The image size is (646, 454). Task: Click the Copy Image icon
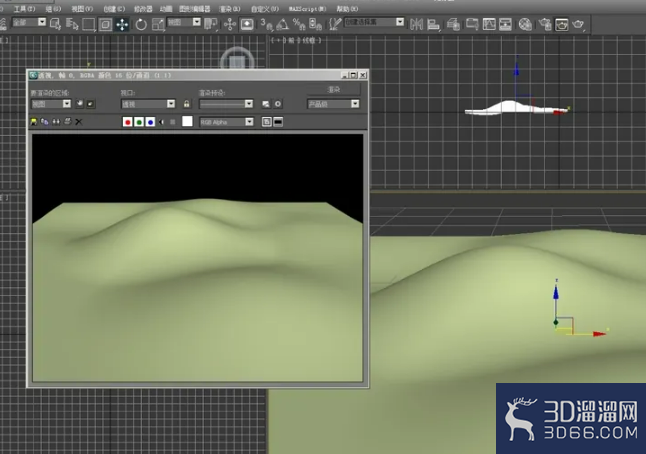click(x=45, y=122)
